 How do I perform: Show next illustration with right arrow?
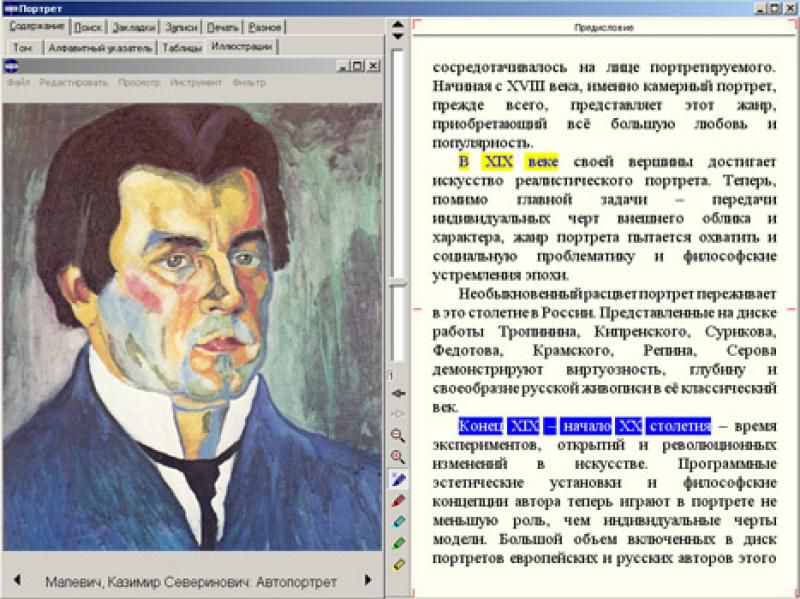click(x=368, y=580)
